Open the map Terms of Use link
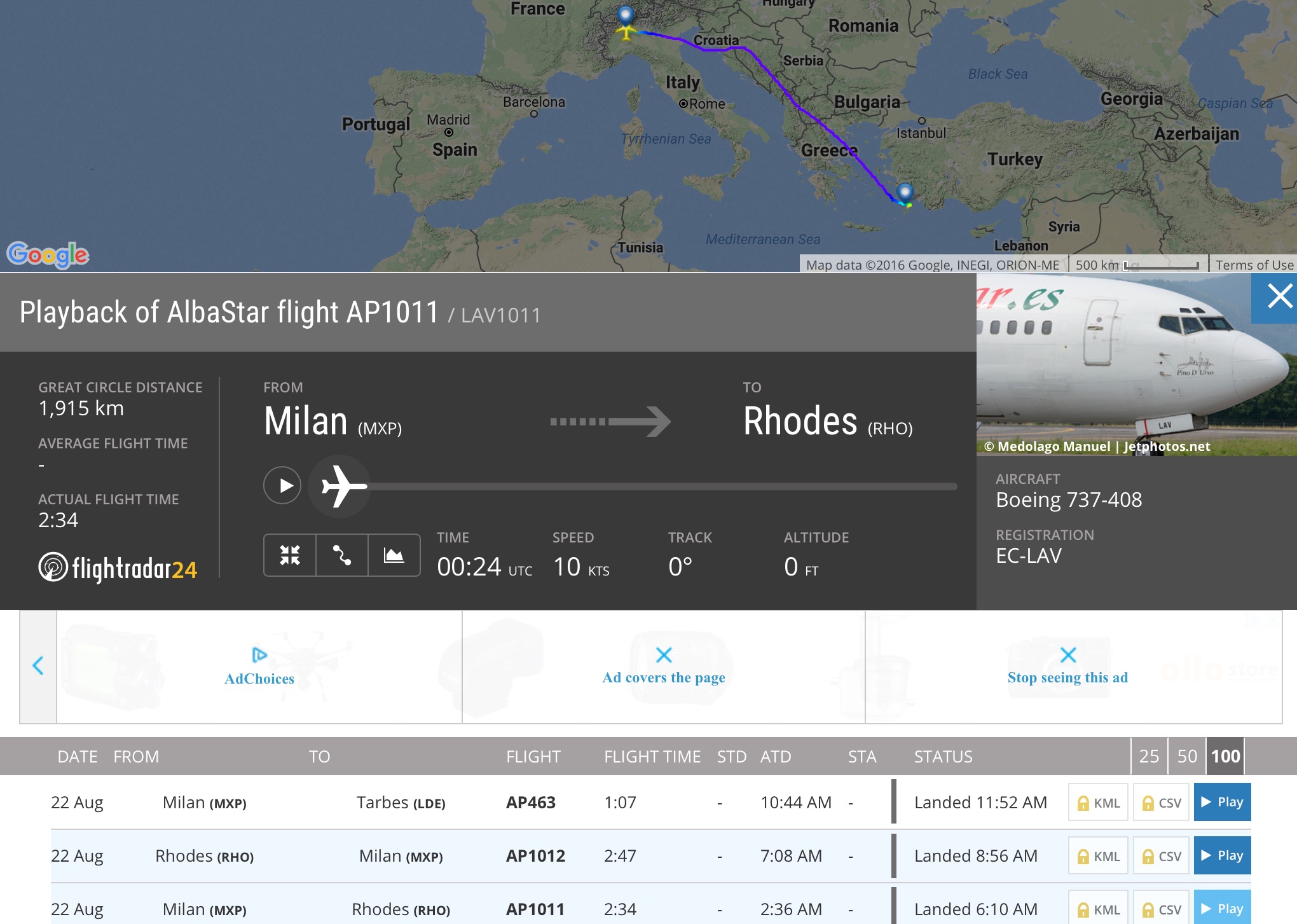Image resolution: width=1297 pixels, height=924 pixels. tap(1254, 265)
